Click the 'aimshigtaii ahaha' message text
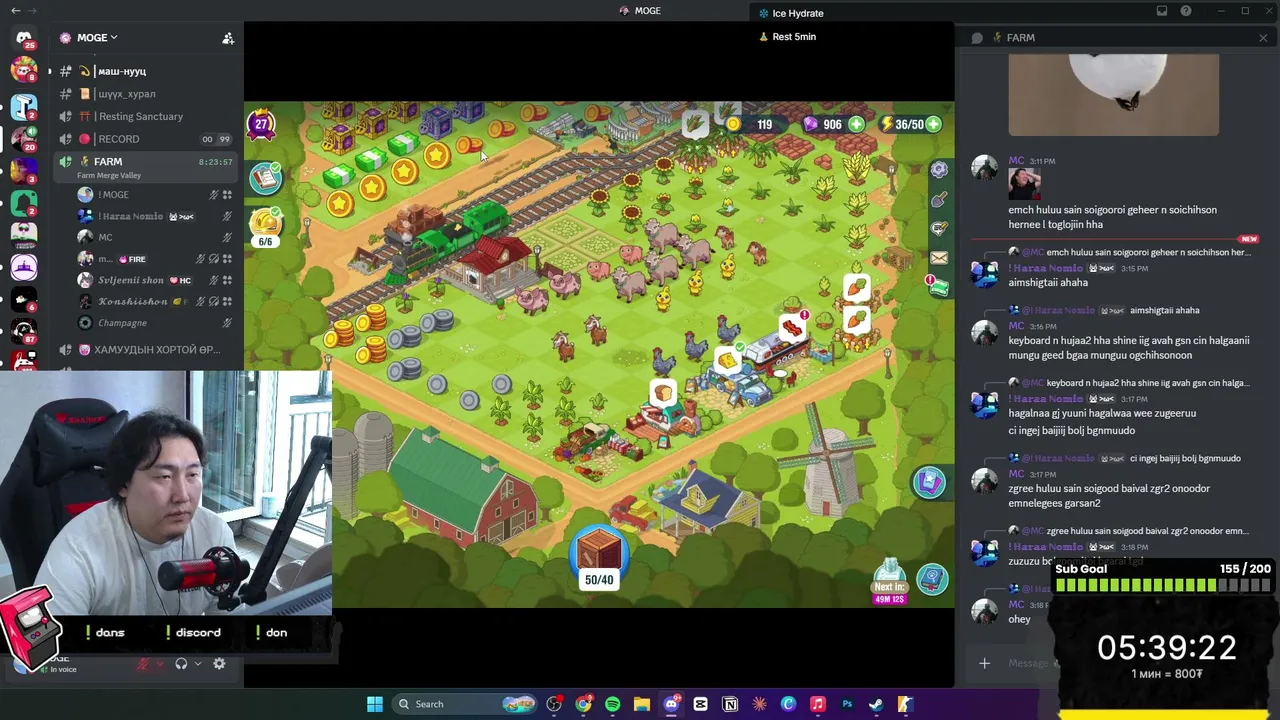1280x720 pixels. click(x=1047, y=283)
